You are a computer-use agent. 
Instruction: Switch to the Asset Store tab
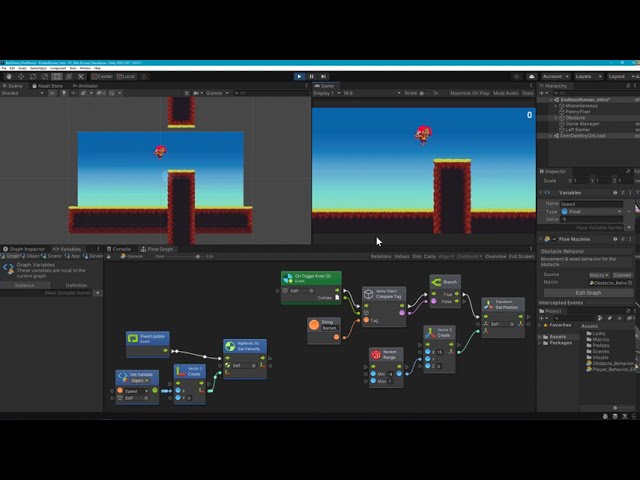48,86
